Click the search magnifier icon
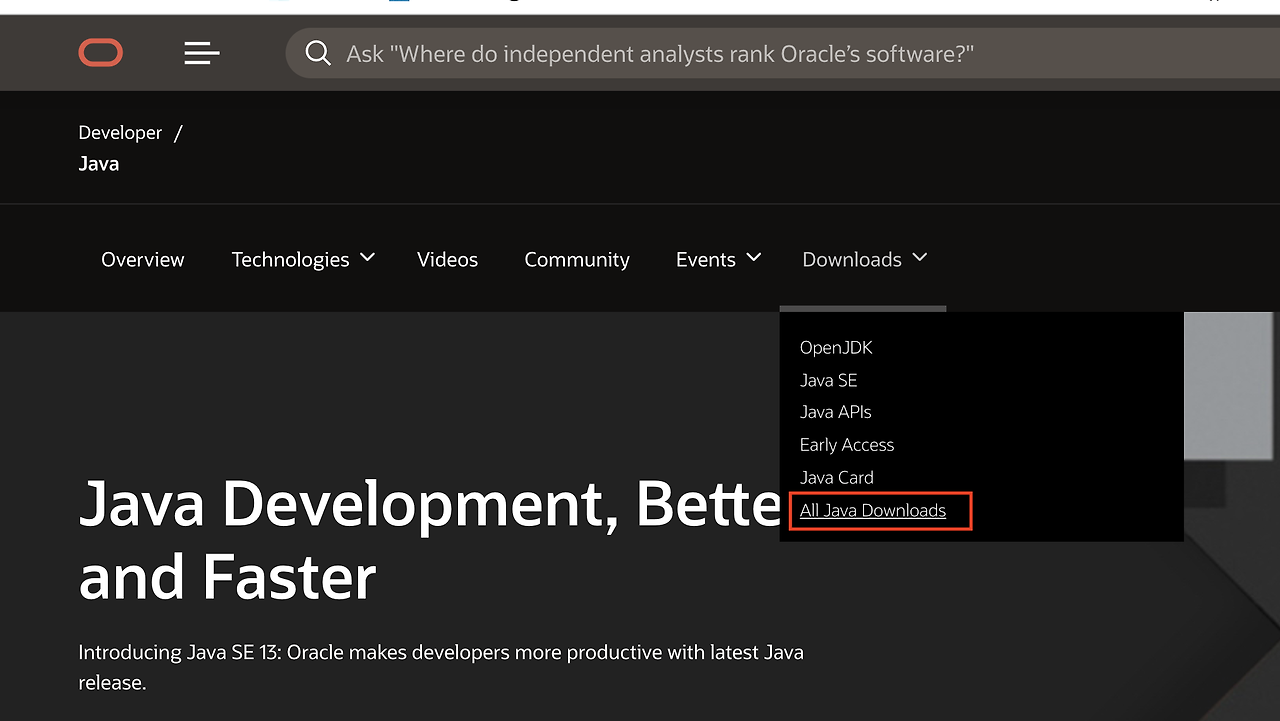This screenshot has height=721, width=1280. (x=318, y=53)
